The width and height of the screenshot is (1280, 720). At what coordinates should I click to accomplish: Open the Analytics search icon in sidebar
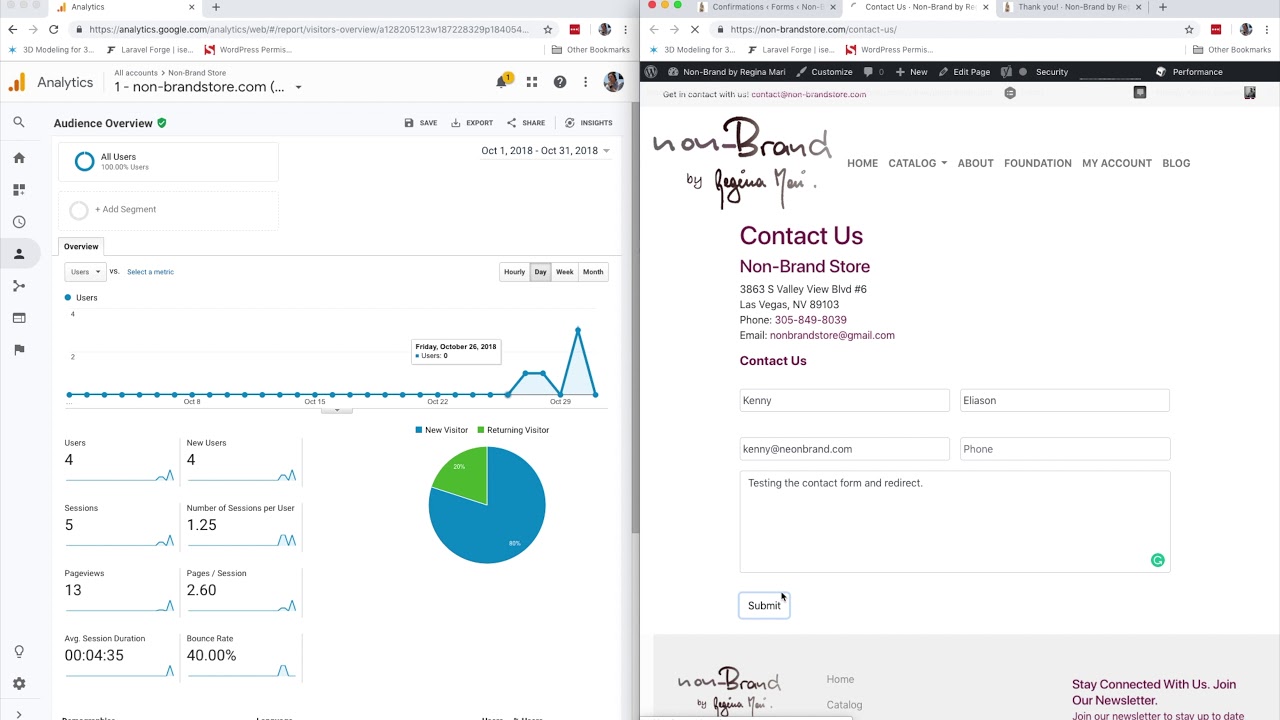(18, 122)
